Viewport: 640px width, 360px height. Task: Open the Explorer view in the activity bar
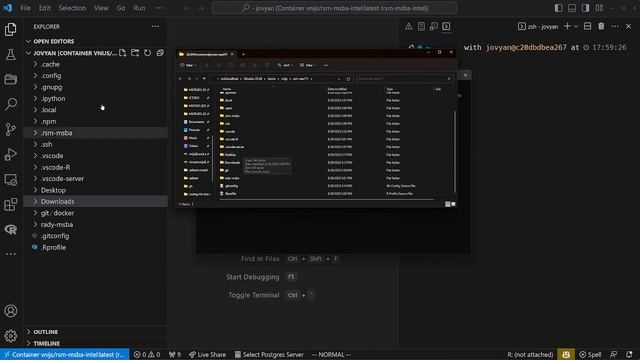point(11,29)
